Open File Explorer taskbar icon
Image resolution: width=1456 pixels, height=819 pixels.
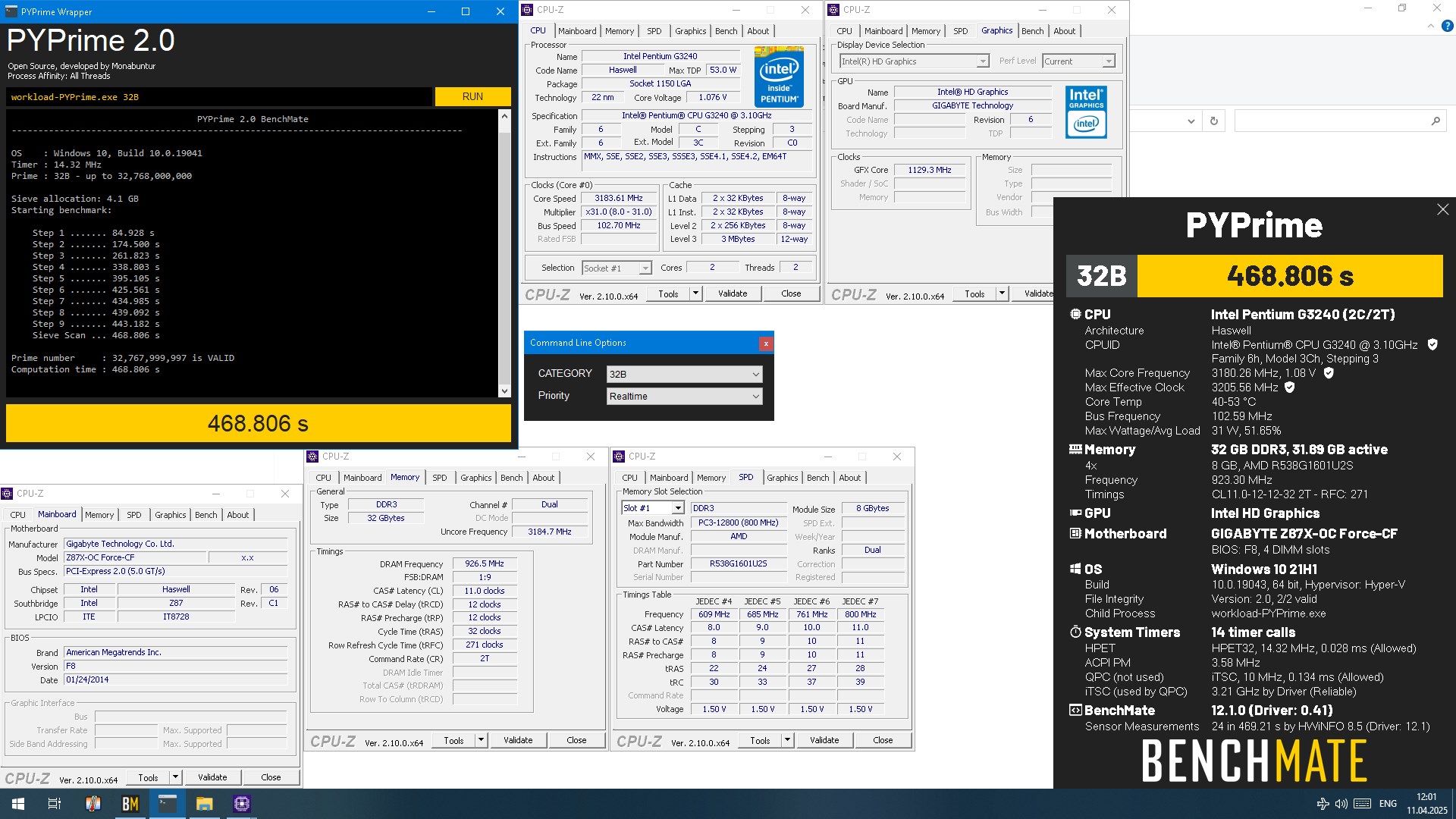[x=204, y=804]
